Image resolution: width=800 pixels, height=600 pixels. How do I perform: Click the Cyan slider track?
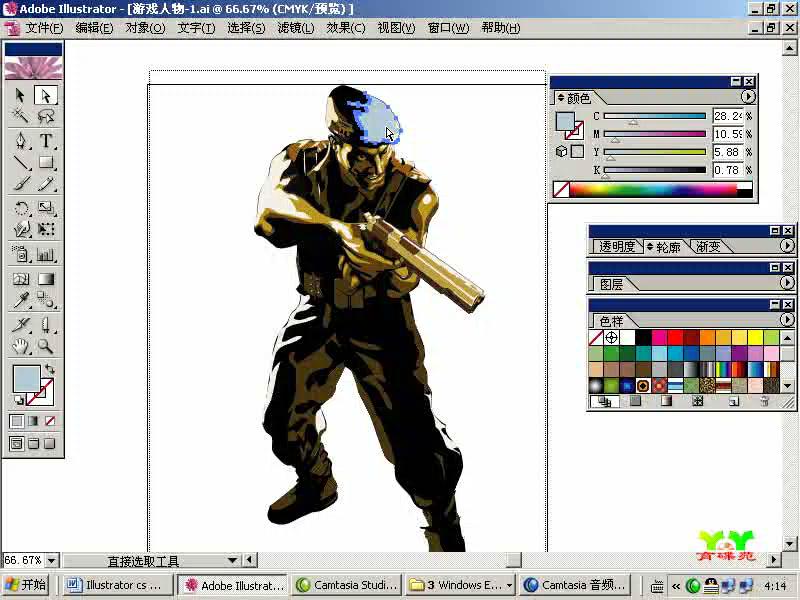[x=655, y=116]
